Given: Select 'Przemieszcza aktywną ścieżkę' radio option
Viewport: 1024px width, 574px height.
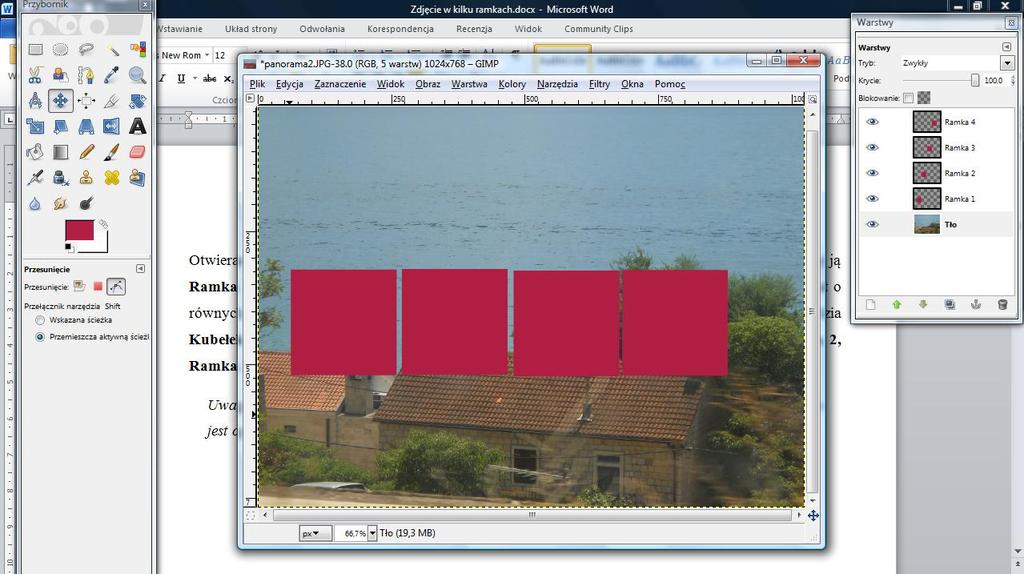Looking at the screenshot, I should (x=40, y=337).
